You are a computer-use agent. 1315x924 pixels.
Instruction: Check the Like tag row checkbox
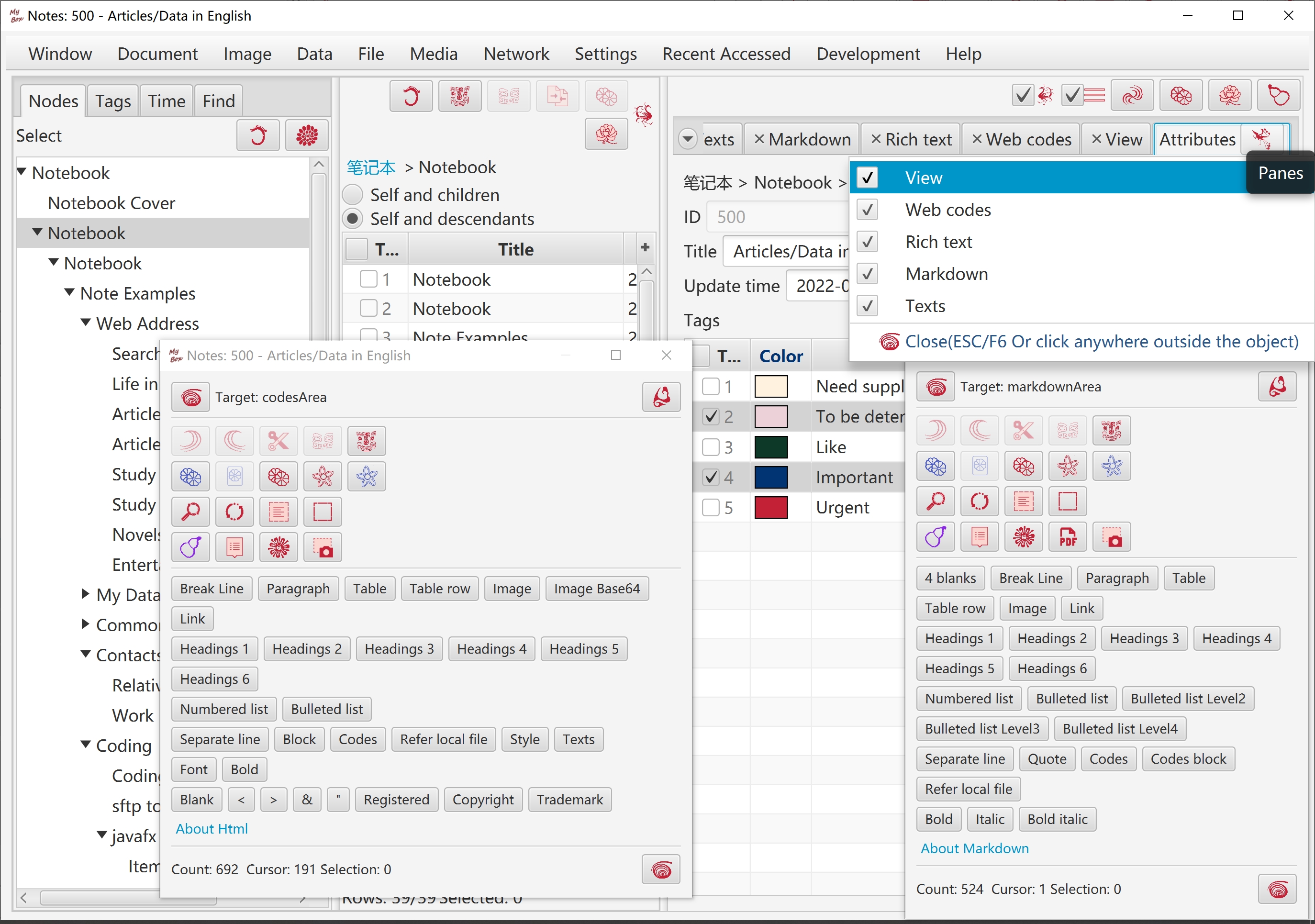click(711, 447)
